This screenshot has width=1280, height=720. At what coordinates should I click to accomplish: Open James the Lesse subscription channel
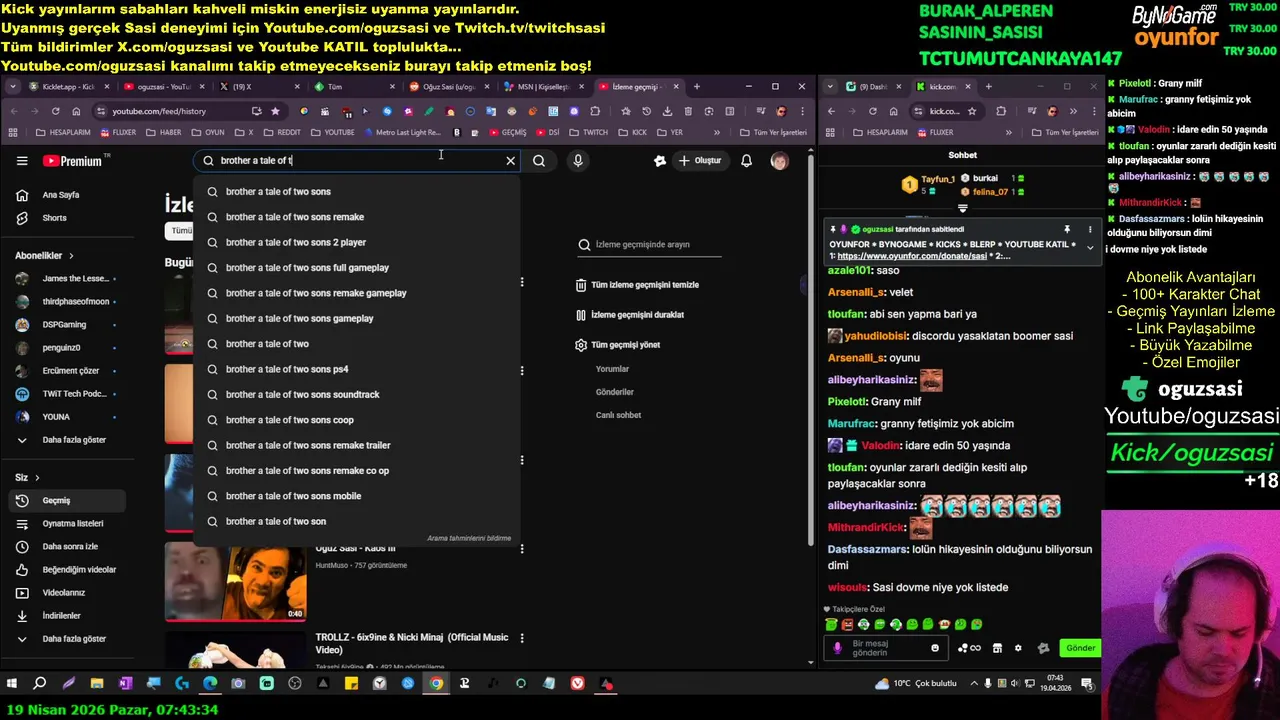66,278
